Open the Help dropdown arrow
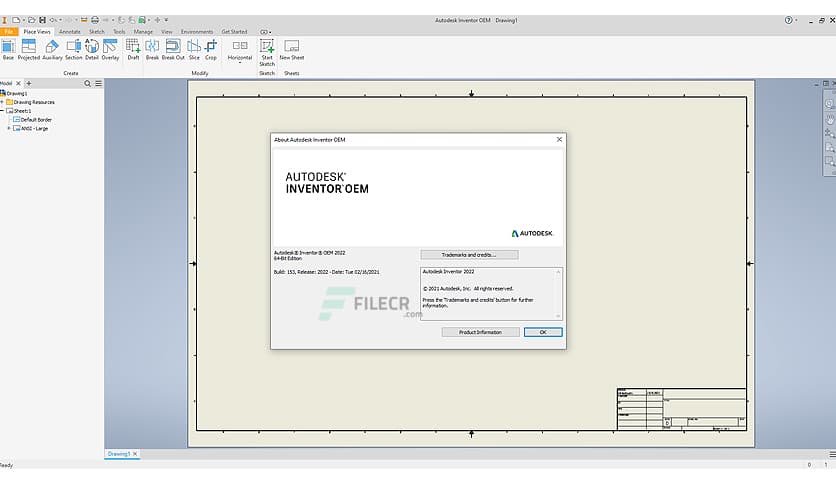The image size is (836, 484). click(797, 20)
